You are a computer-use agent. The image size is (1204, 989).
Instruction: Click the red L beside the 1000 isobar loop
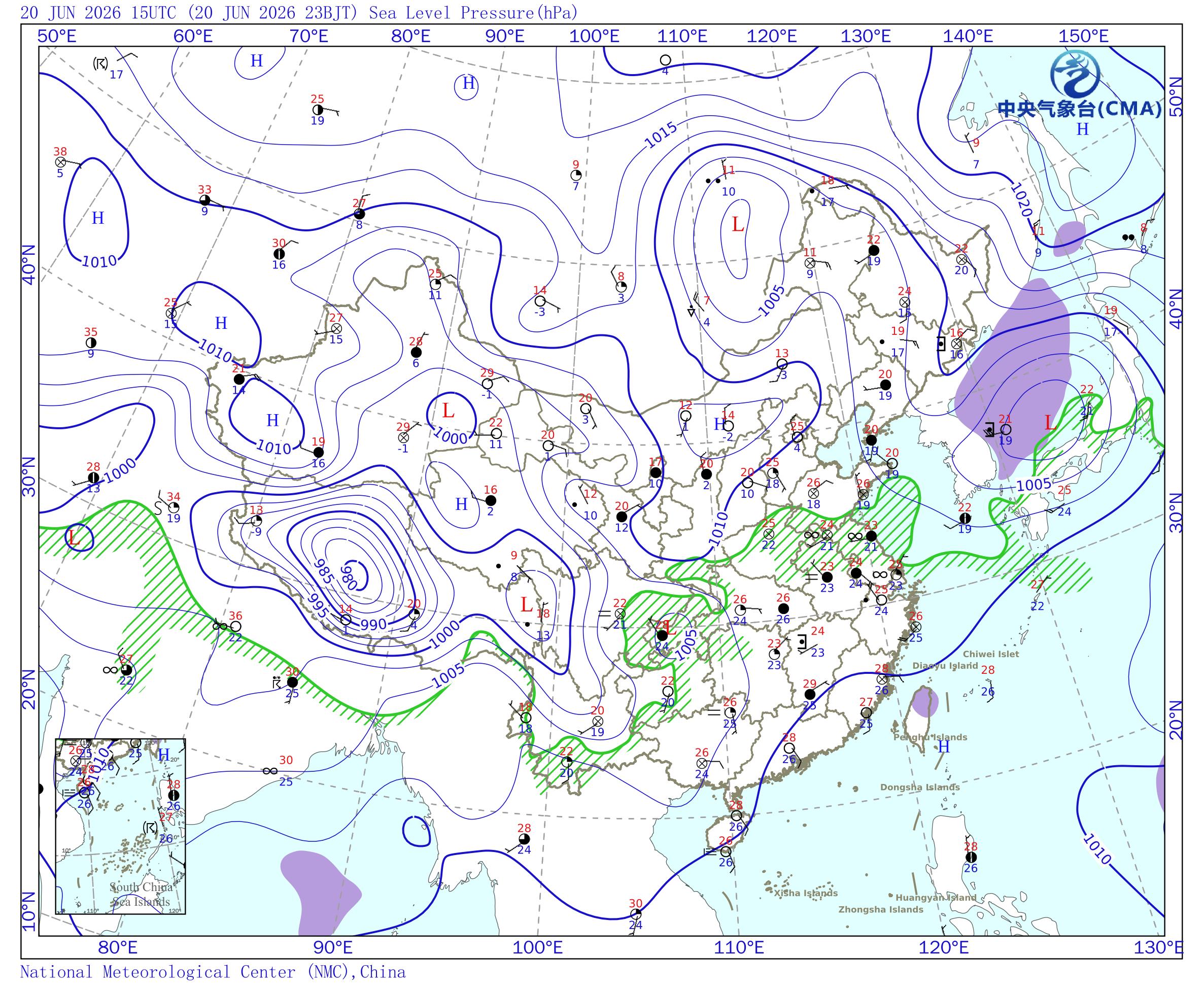click(448, 410)
